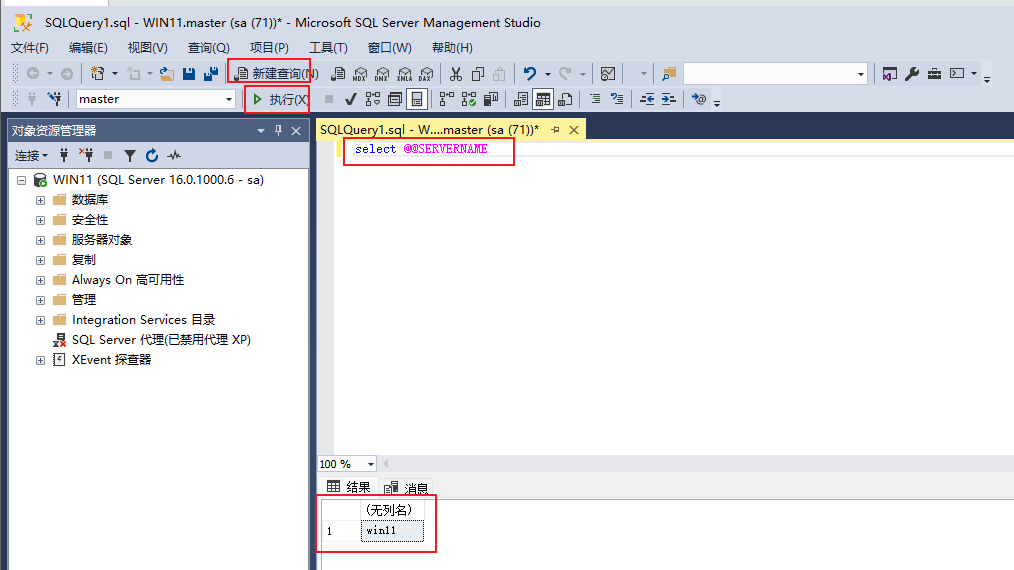Expand the XEvent 探查器 node

click(40, 360)
